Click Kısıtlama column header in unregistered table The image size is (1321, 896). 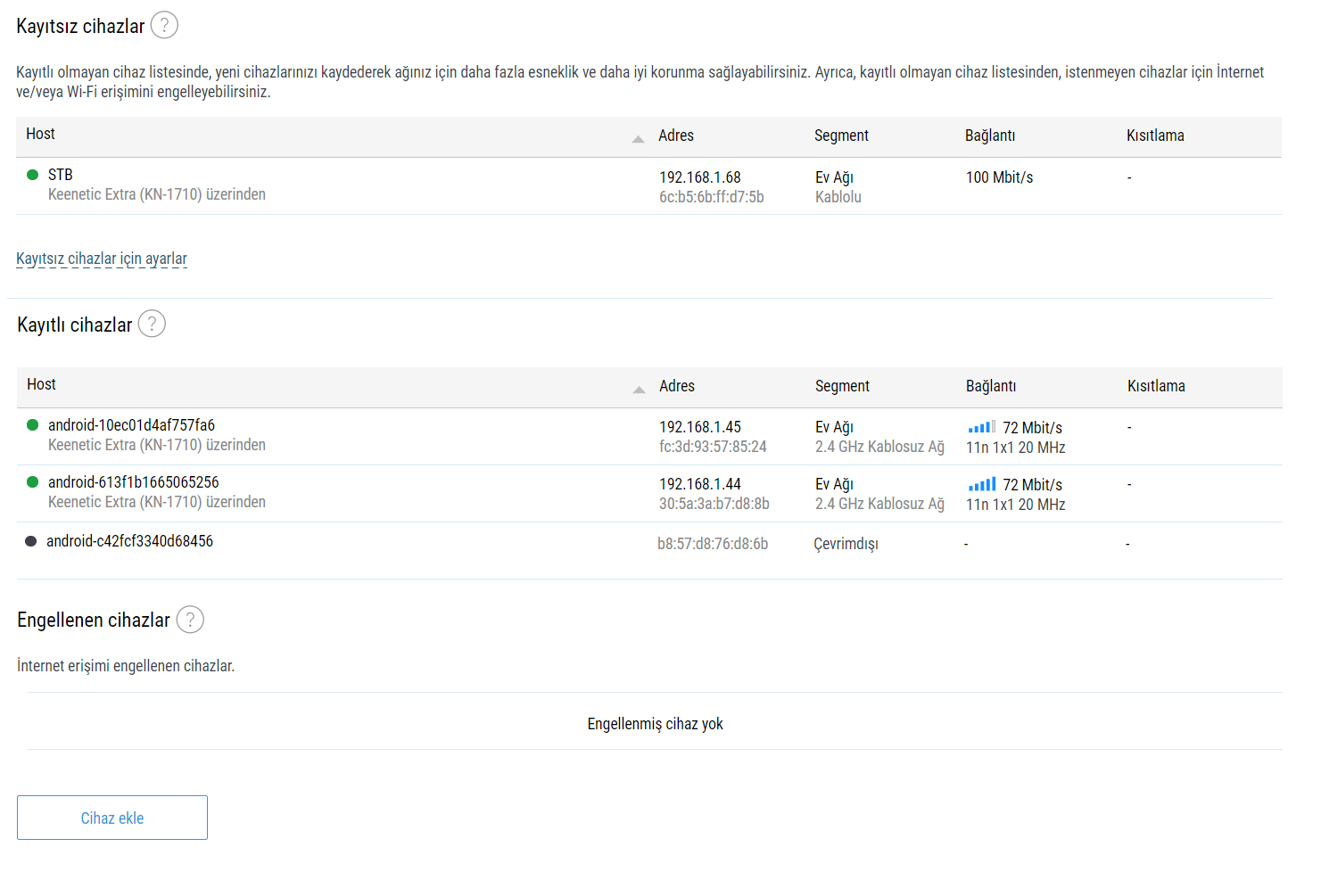tap(1155, 136)
